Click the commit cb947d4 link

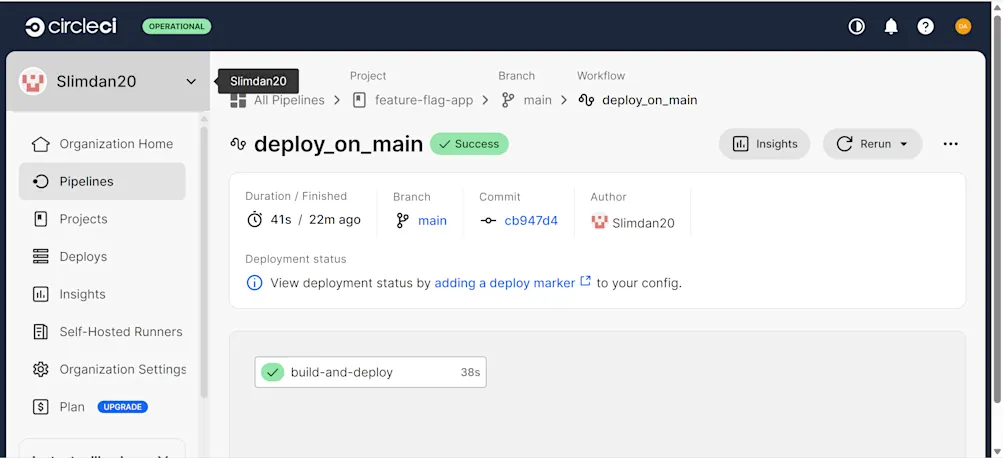click(x=531, y=221)
